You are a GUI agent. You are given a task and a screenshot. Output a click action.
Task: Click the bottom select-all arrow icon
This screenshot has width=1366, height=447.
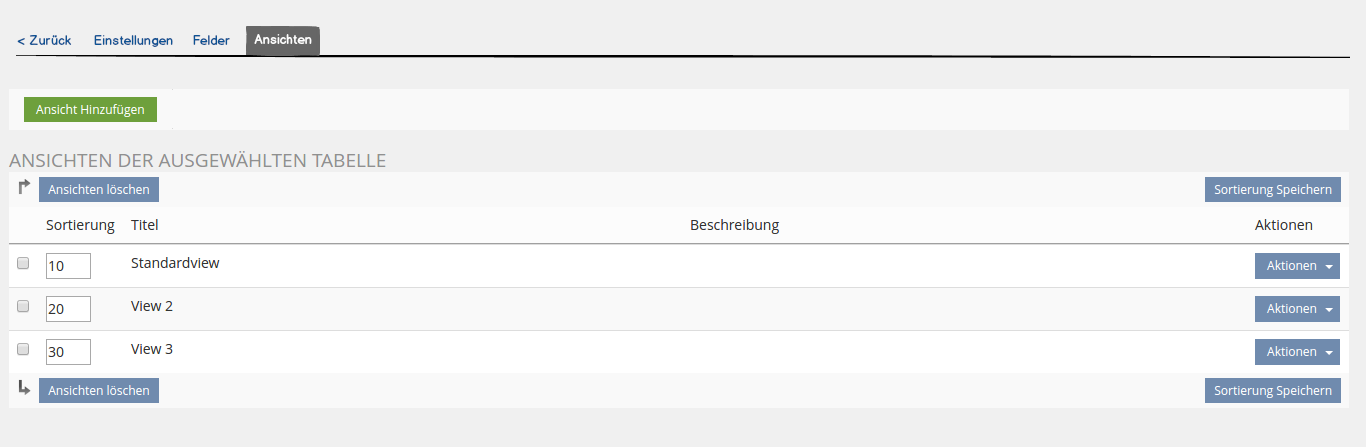[x=25, y=388]
